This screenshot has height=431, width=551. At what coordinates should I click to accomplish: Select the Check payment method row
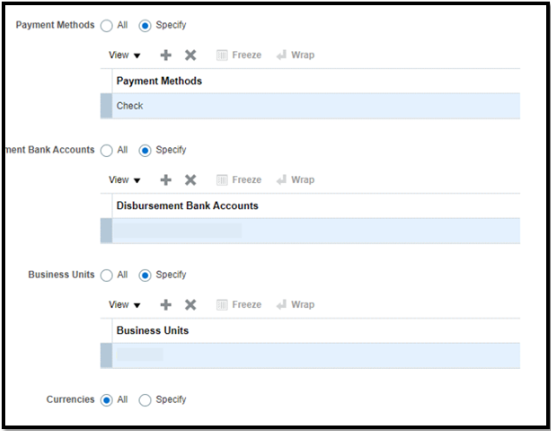pyautogui.click(x=310, y=106)
